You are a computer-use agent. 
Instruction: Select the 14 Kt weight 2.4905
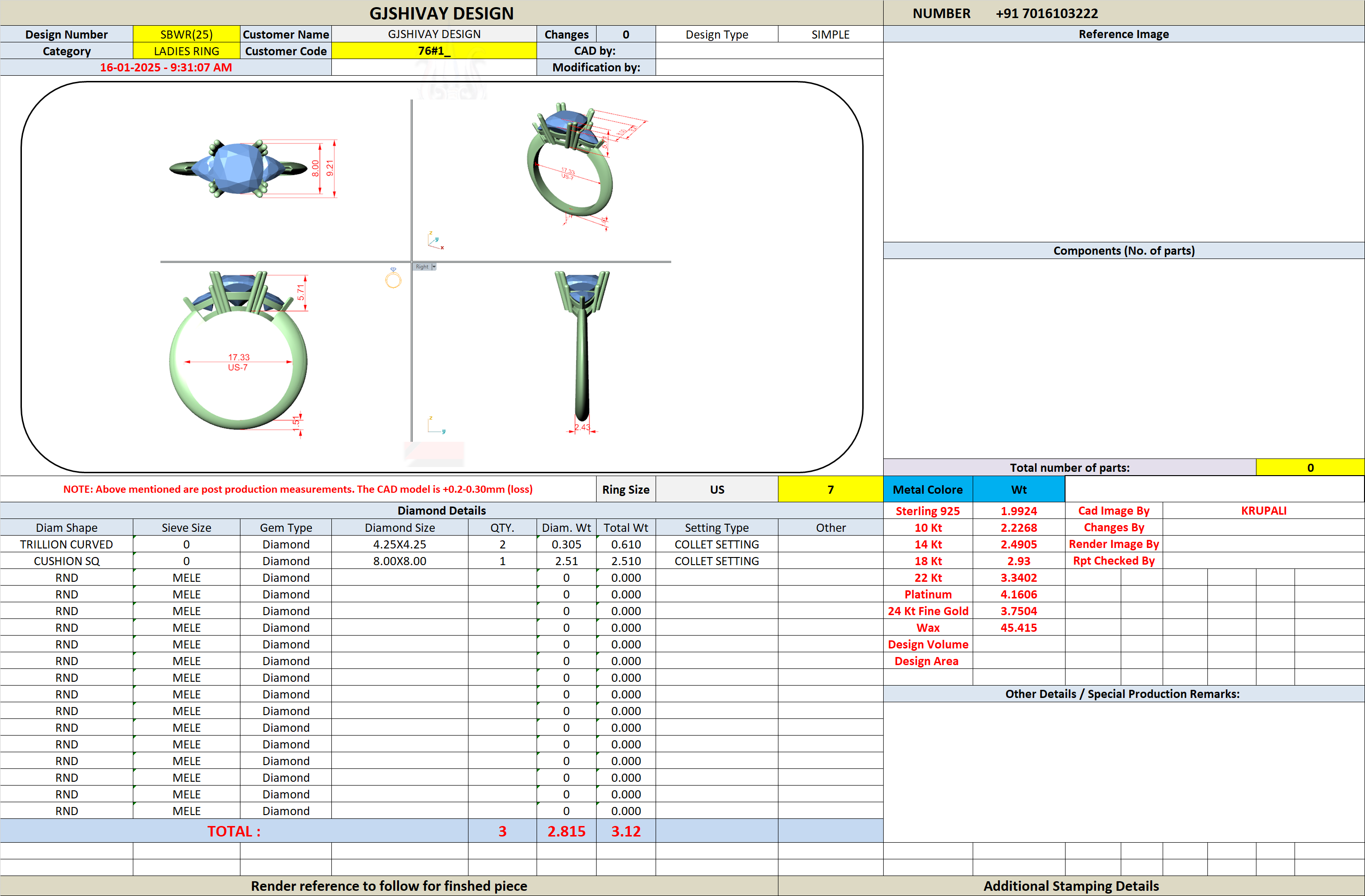click(1018, 544)
